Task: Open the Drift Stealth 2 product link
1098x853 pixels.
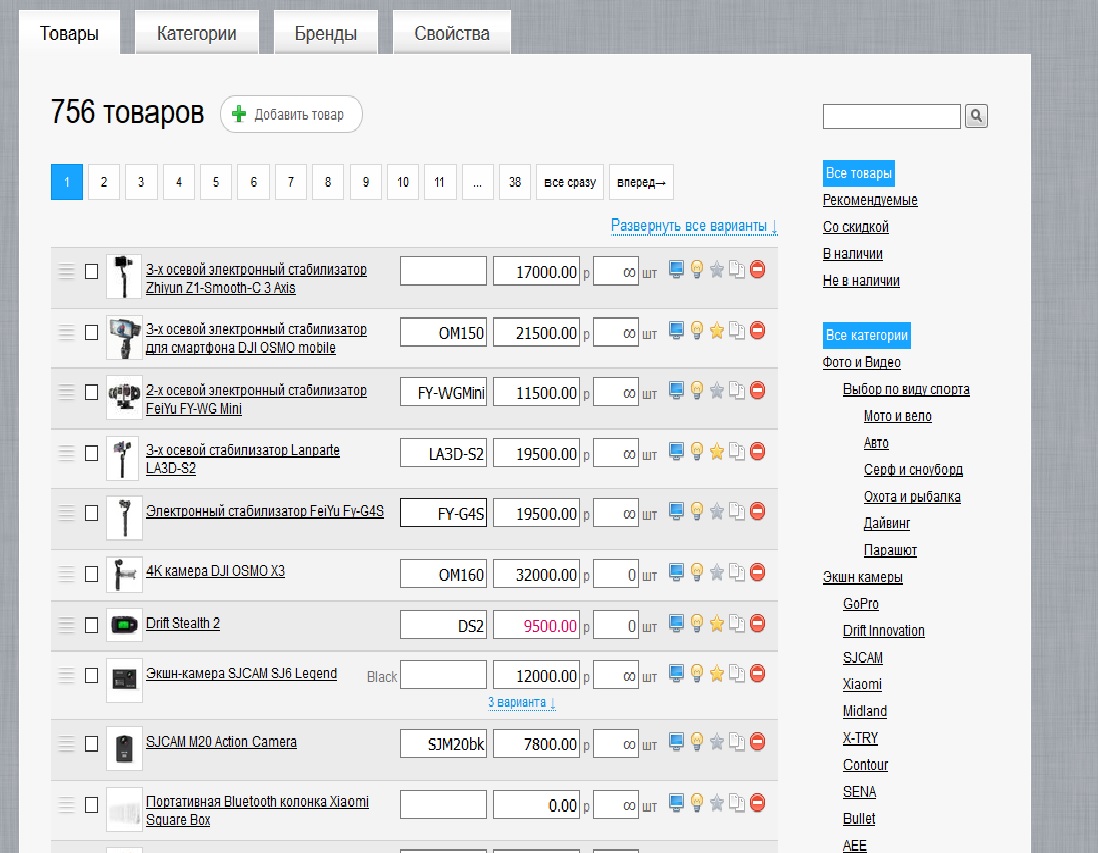Action: click(183, 623)
